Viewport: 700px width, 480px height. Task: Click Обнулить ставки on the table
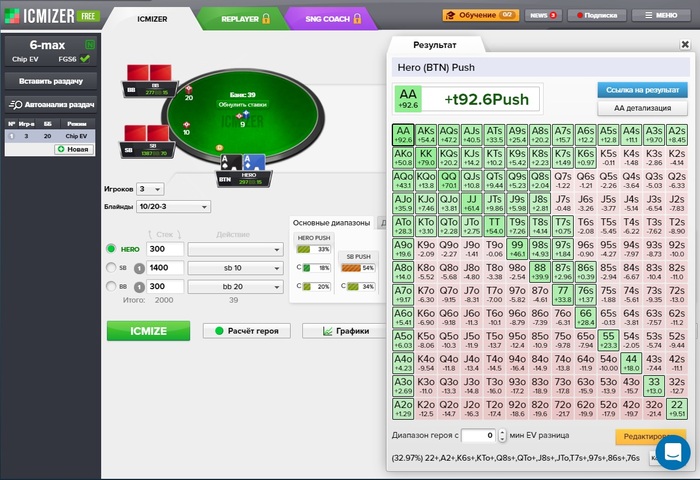[242, 104]
